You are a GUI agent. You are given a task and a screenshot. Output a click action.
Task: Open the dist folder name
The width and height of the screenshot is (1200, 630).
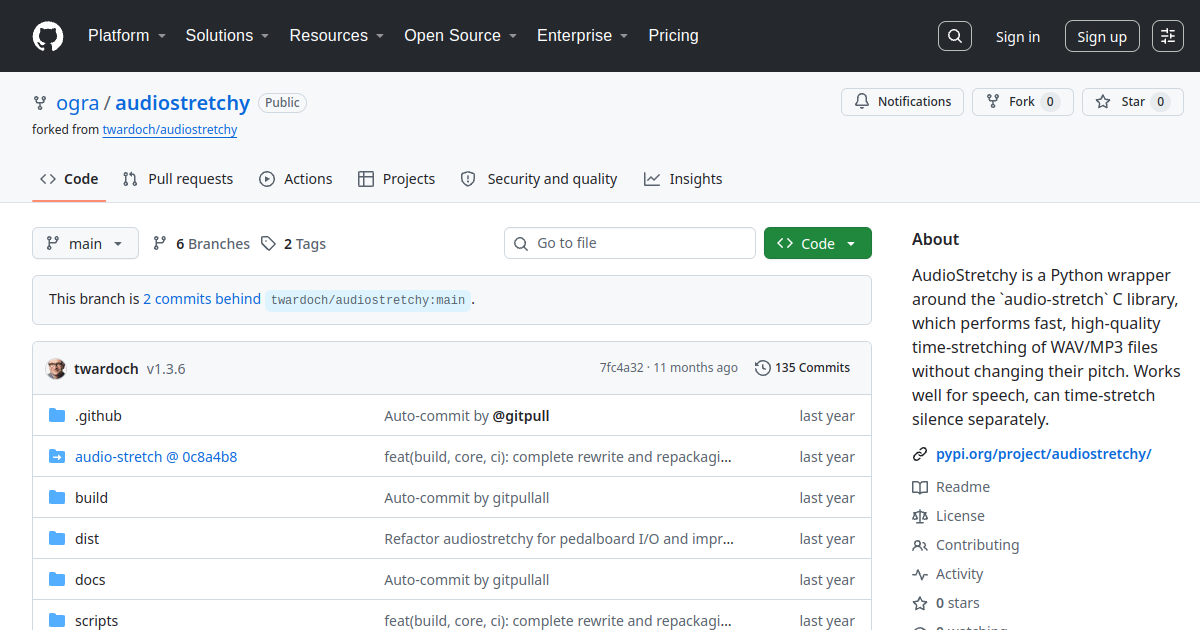[x=87, y=539]
